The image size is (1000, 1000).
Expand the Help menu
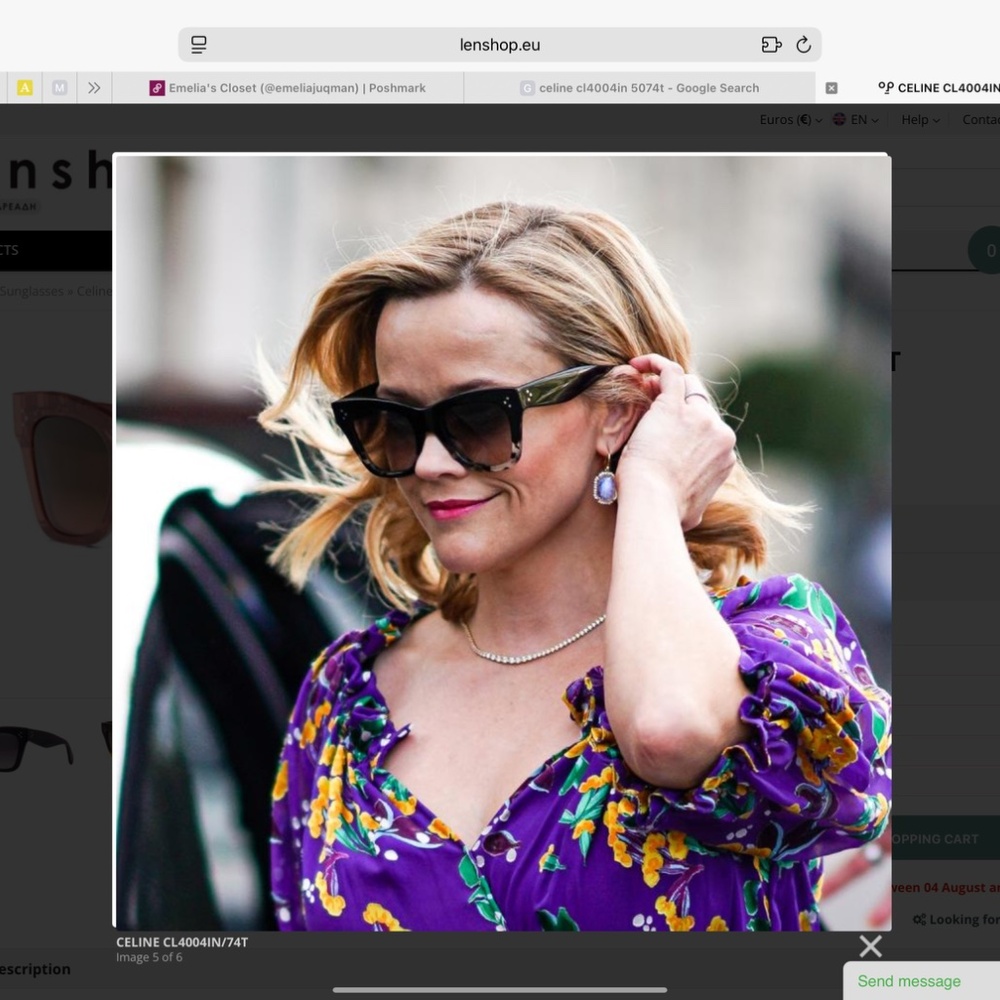920,120
